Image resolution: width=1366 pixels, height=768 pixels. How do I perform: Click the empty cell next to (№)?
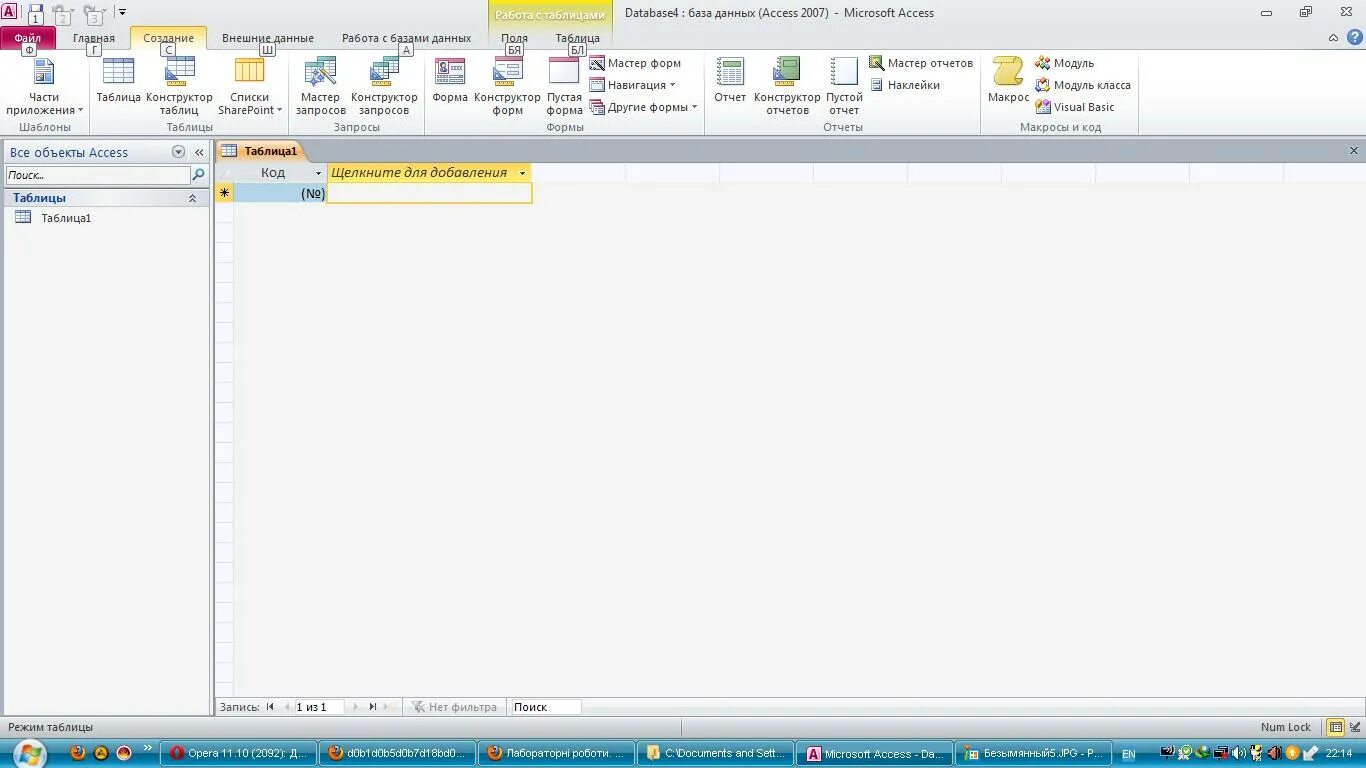[430, 193]
